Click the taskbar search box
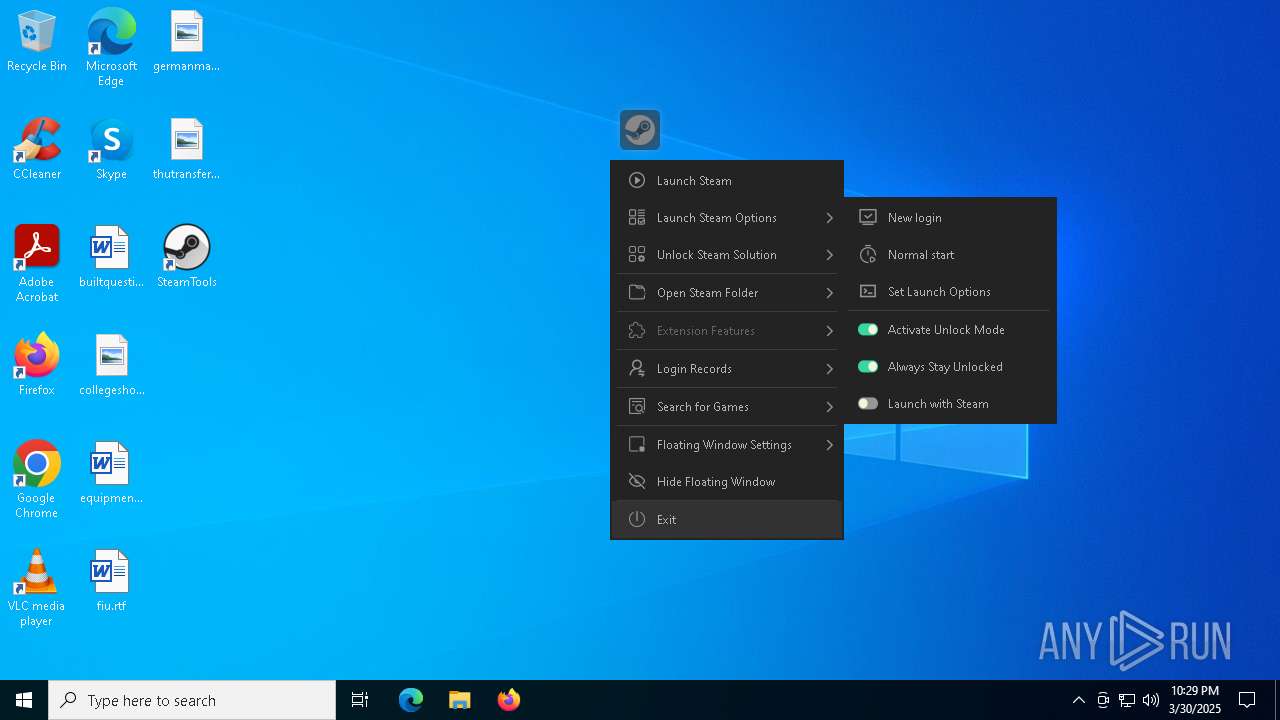Viewport: 1280px width, 720px height. [192, 700]
